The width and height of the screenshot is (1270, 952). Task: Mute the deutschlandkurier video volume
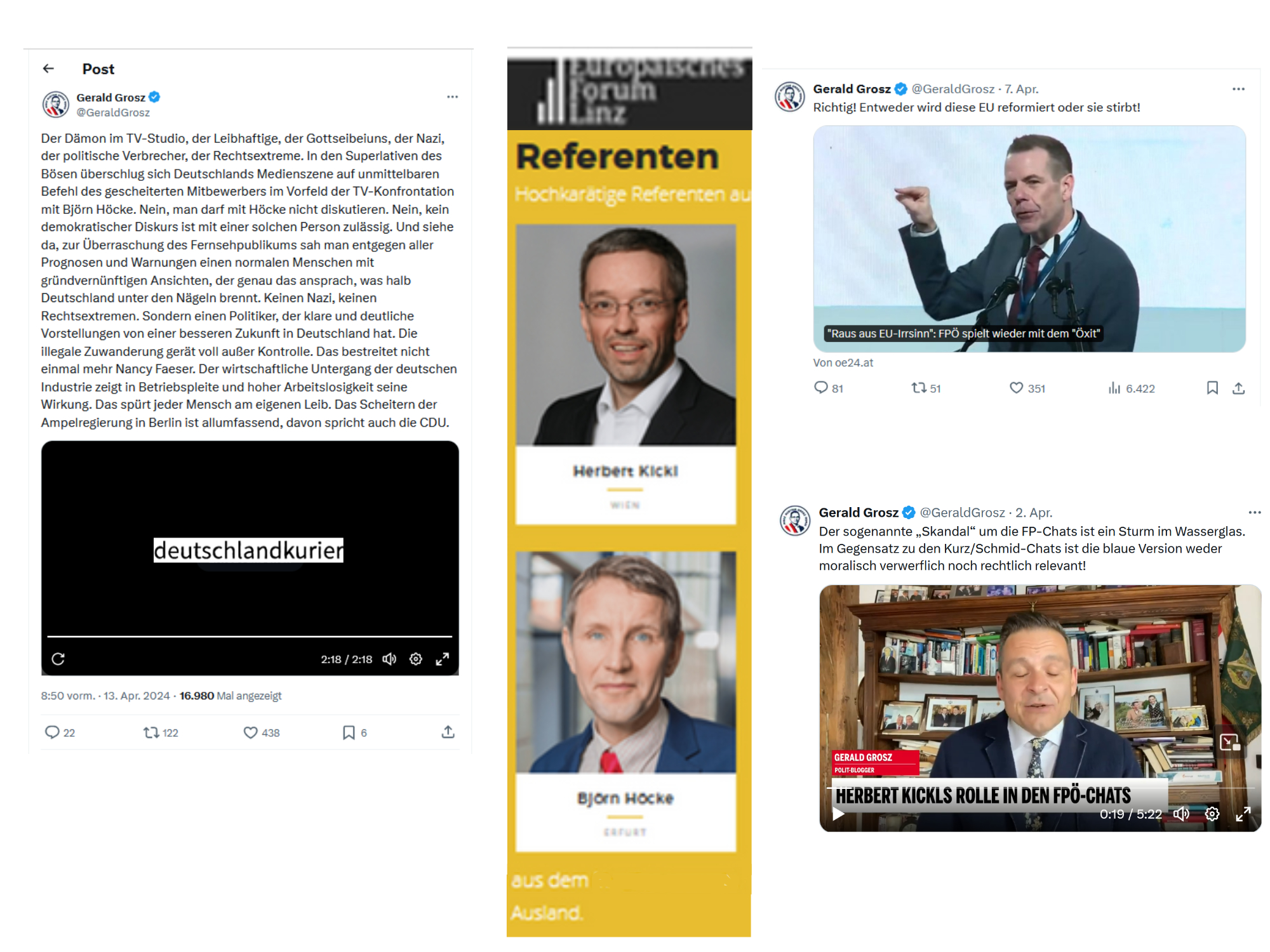[x=389, y=659]
